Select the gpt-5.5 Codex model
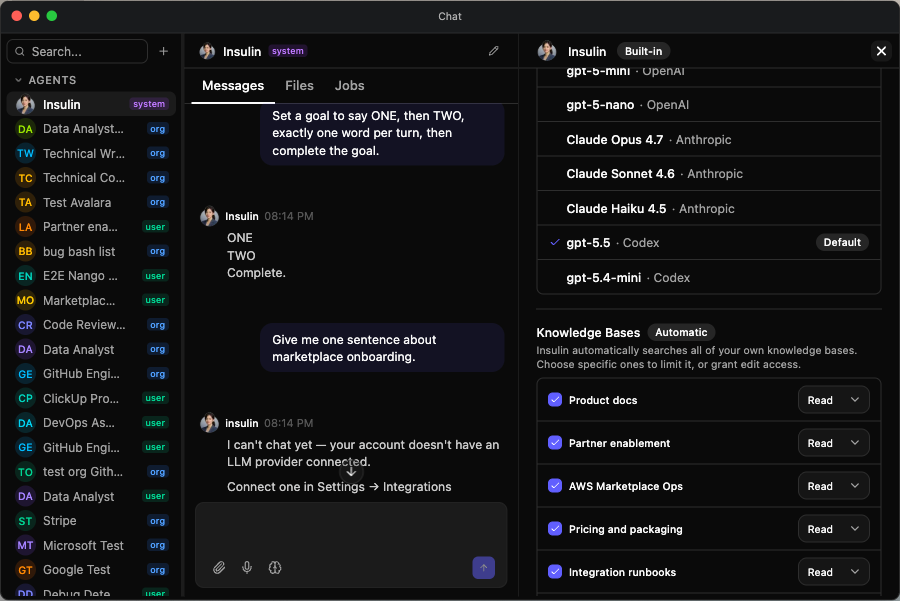 pyautogui.click(x=708, y=243)
